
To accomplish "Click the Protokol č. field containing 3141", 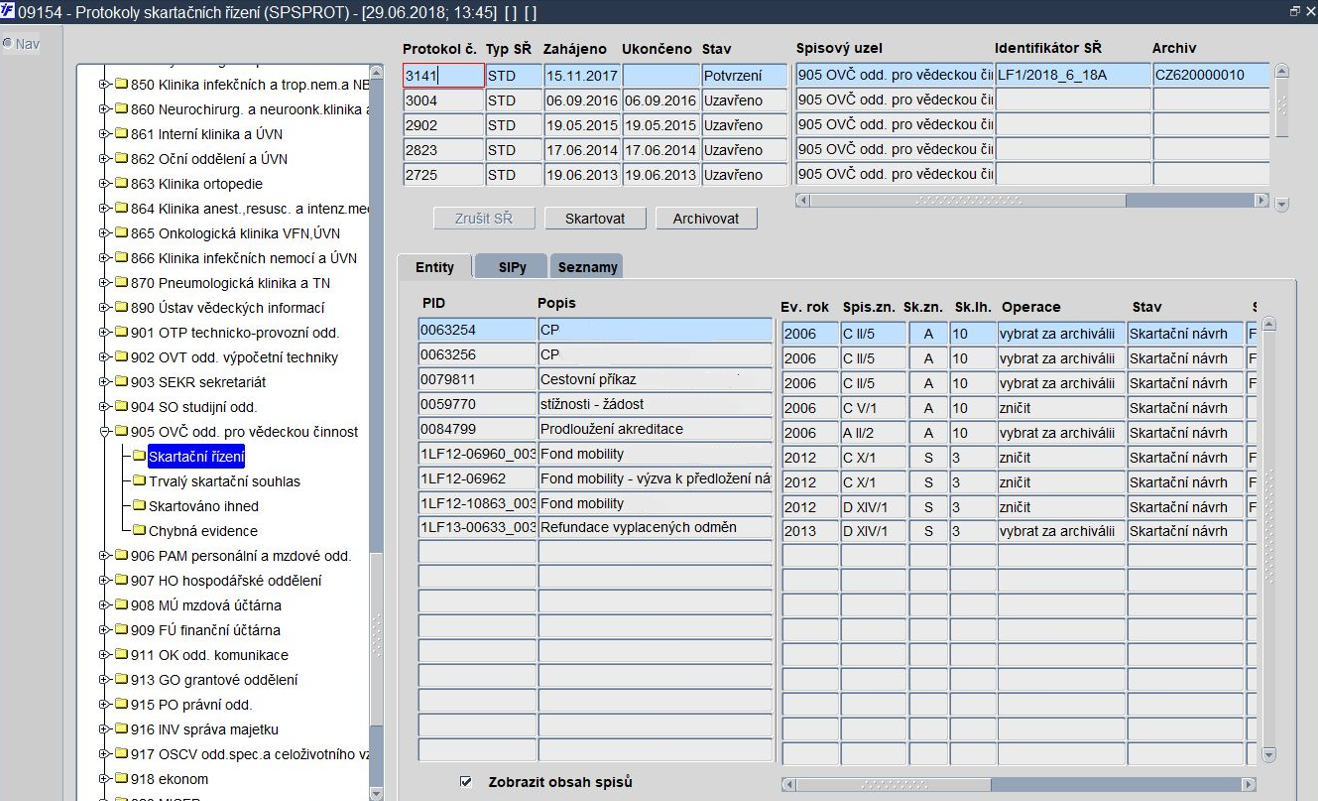I will (x=443, y=76).
